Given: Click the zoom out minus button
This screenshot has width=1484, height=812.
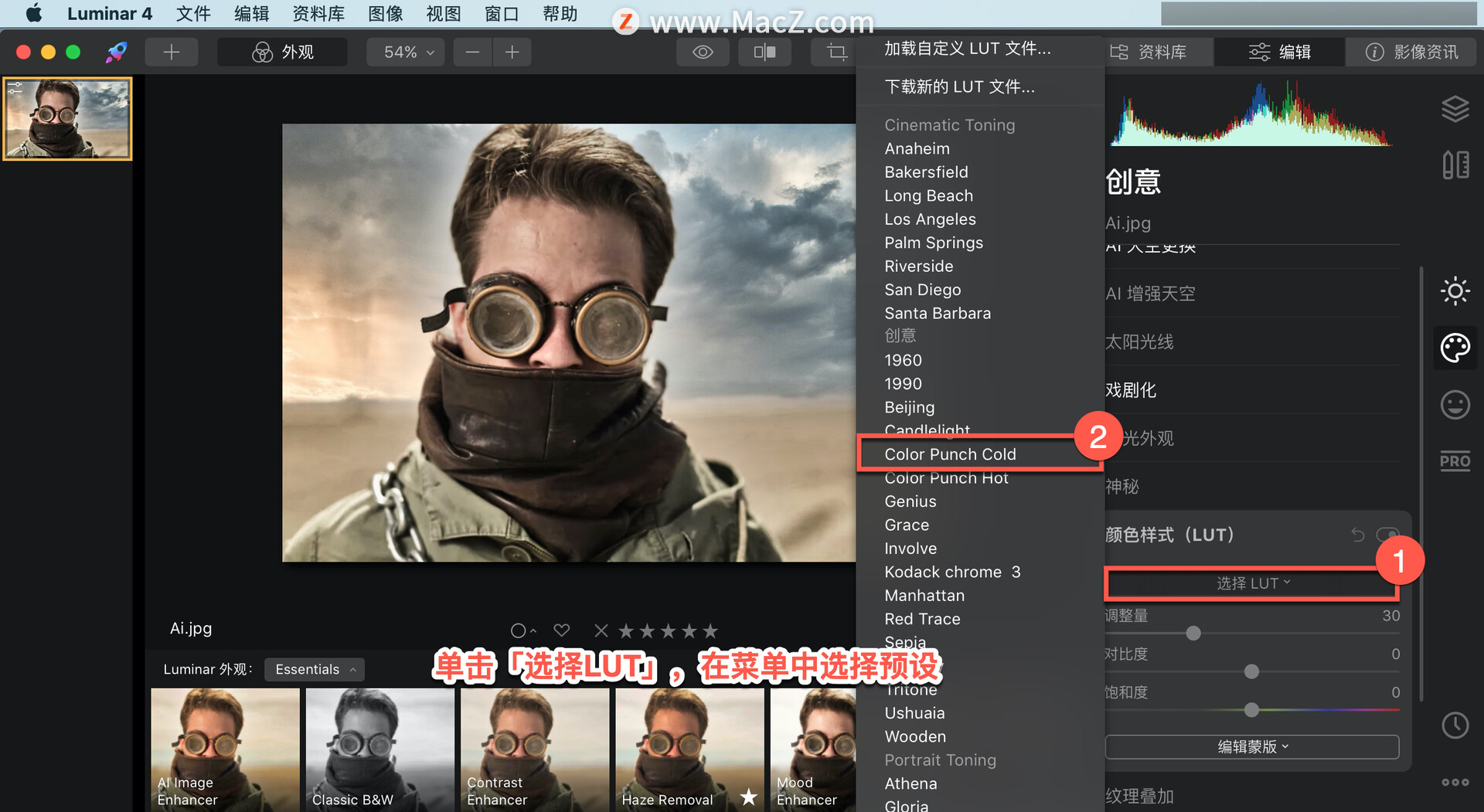Looking at the screenshot, I should click(473, 52).
